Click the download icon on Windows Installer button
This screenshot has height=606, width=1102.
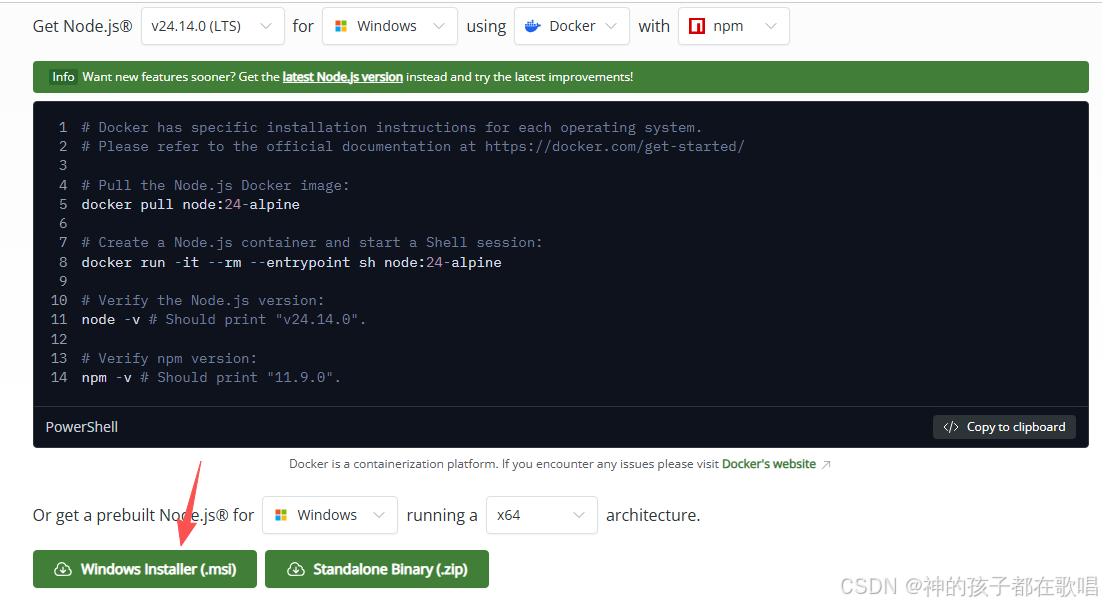62,569
